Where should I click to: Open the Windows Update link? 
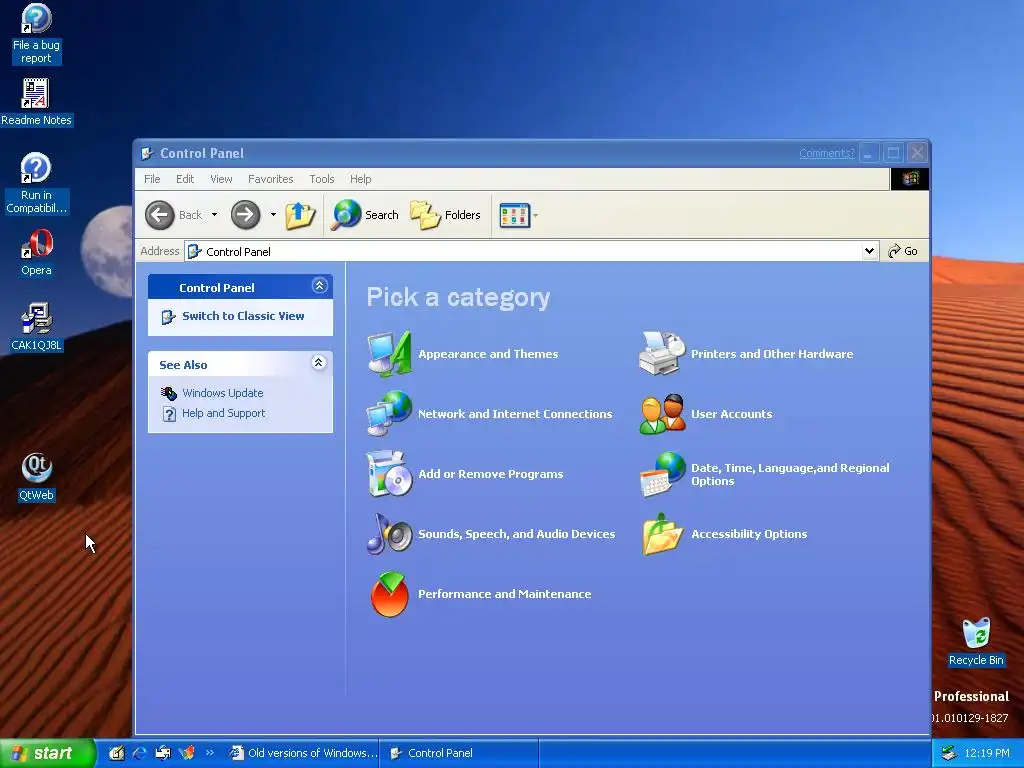point(223,393)
